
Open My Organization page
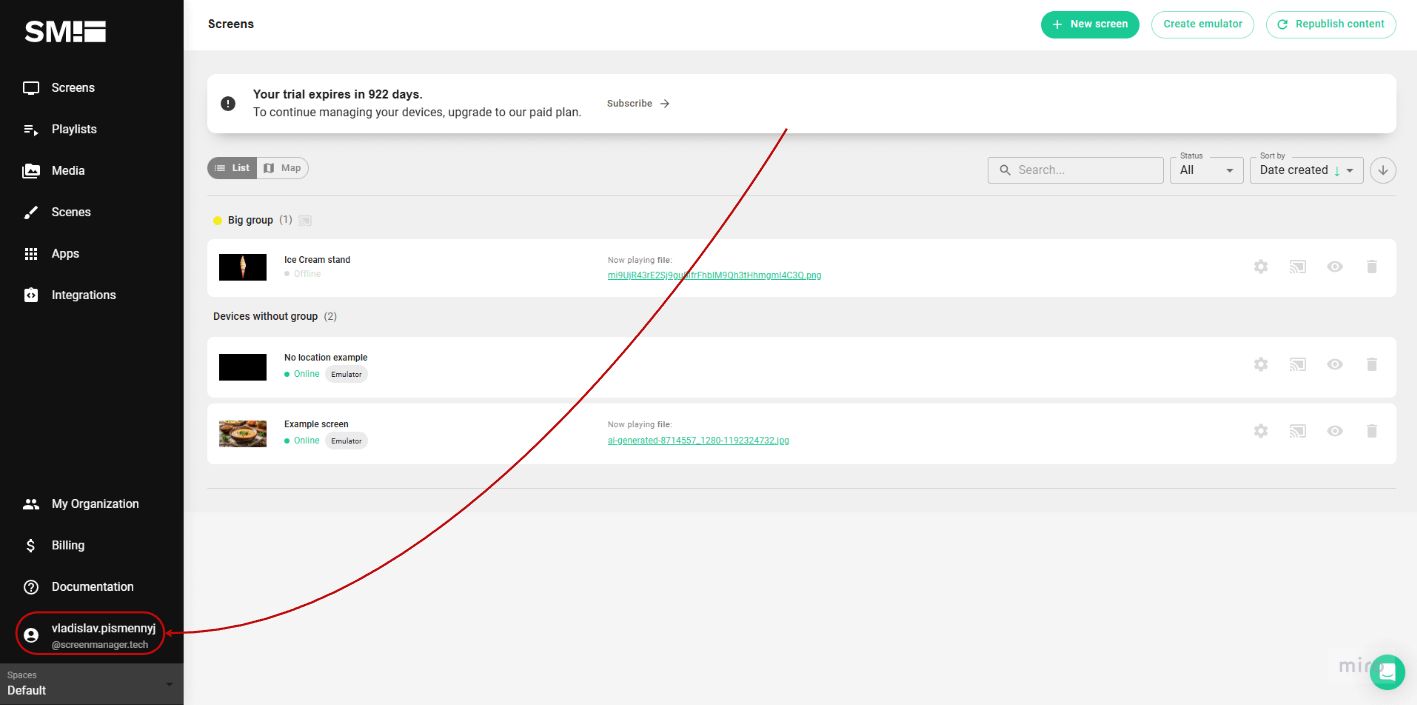click(81, 504)
